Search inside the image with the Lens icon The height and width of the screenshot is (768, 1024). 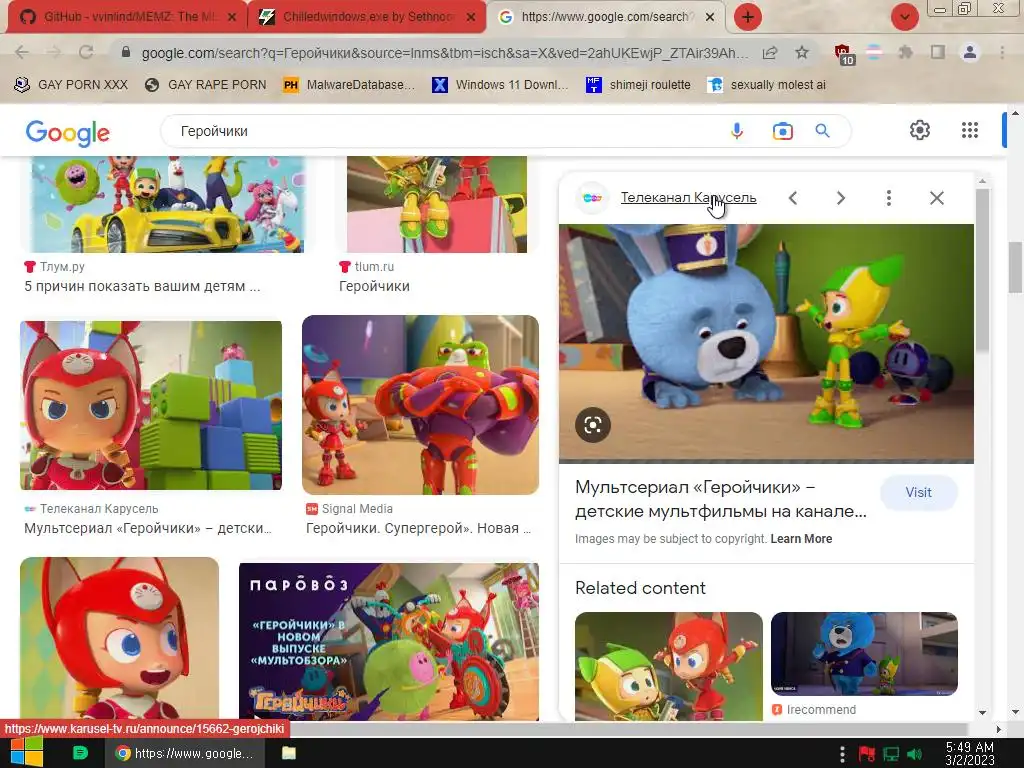593,425
